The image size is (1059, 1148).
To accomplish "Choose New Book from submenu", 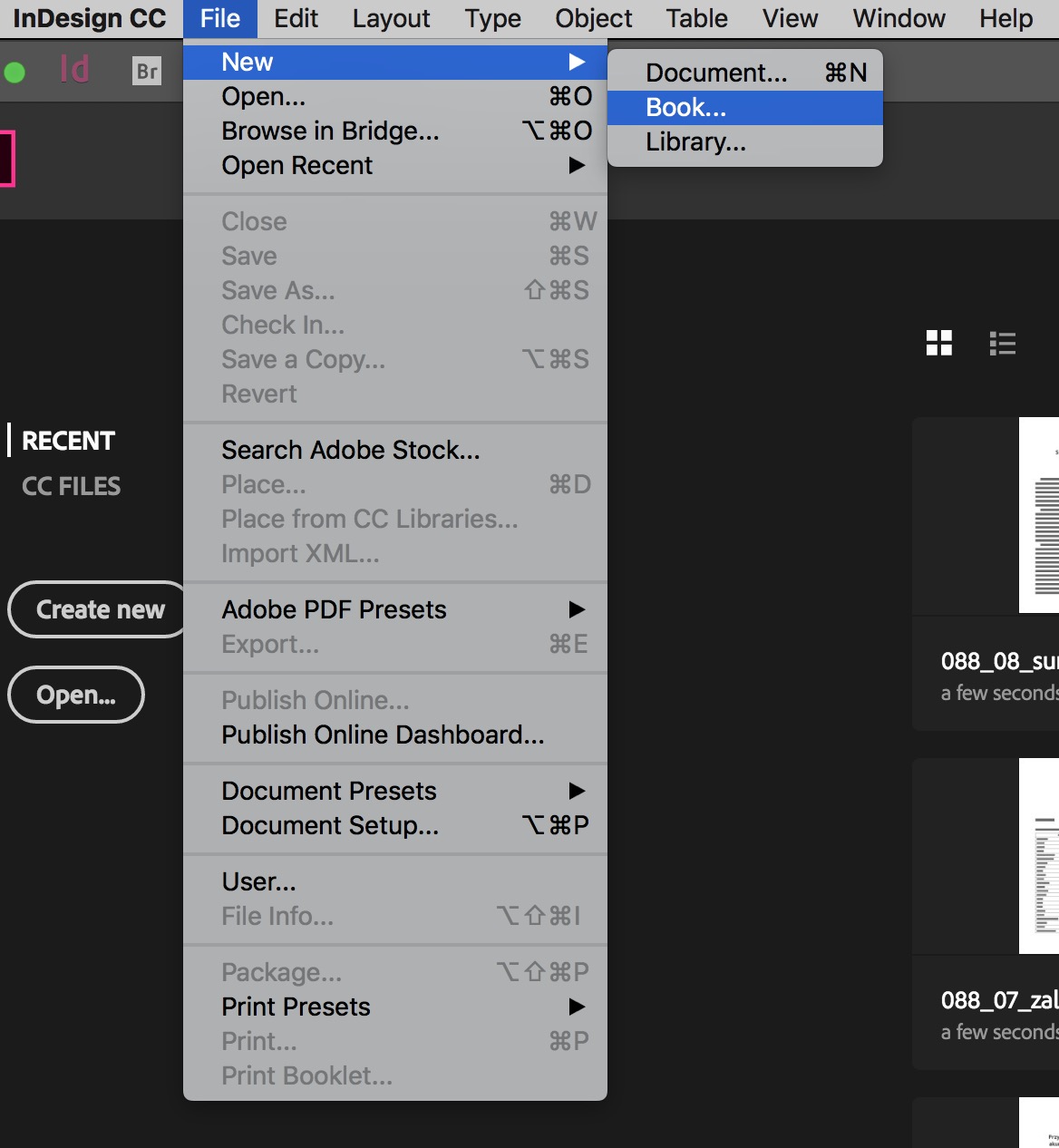I will (x=745, y=108).
